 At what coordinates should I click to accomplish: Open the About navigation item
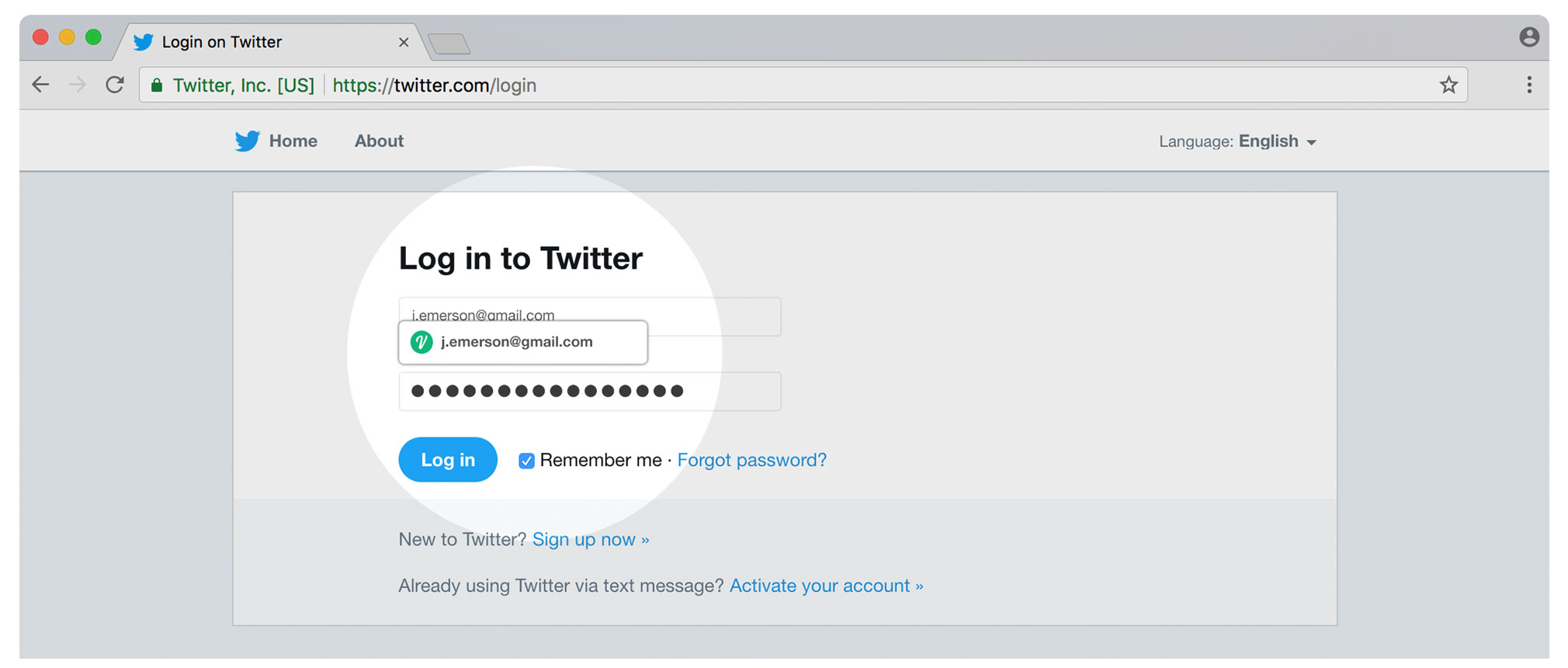379,141
